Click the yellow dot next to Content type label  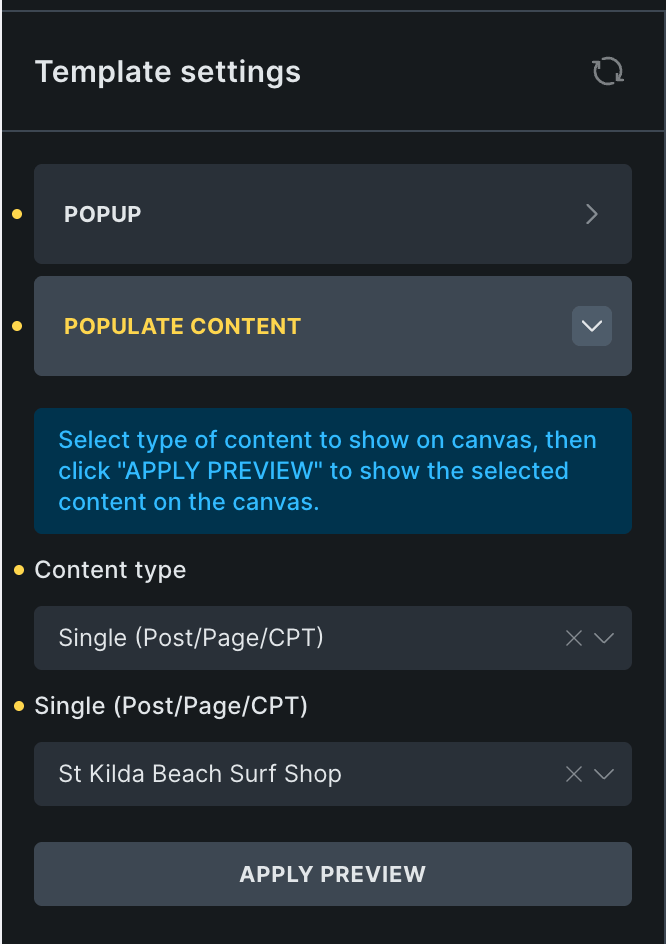coord(19,570)
